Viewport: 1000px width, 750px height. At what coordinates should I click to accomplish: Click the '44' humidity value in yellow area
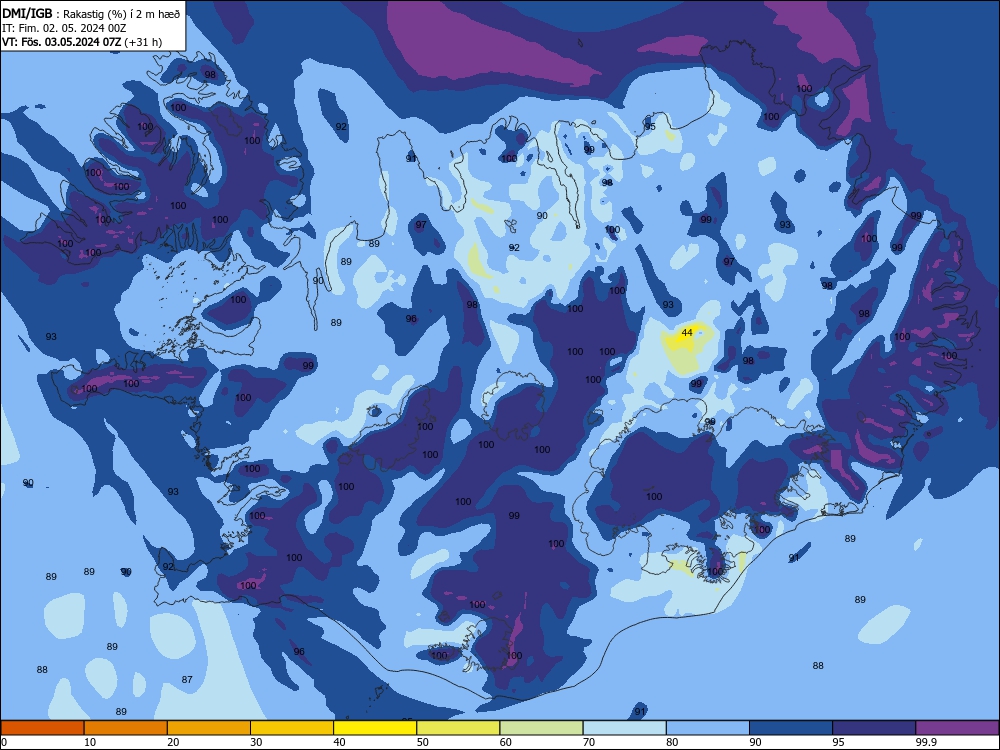[687, 333]
